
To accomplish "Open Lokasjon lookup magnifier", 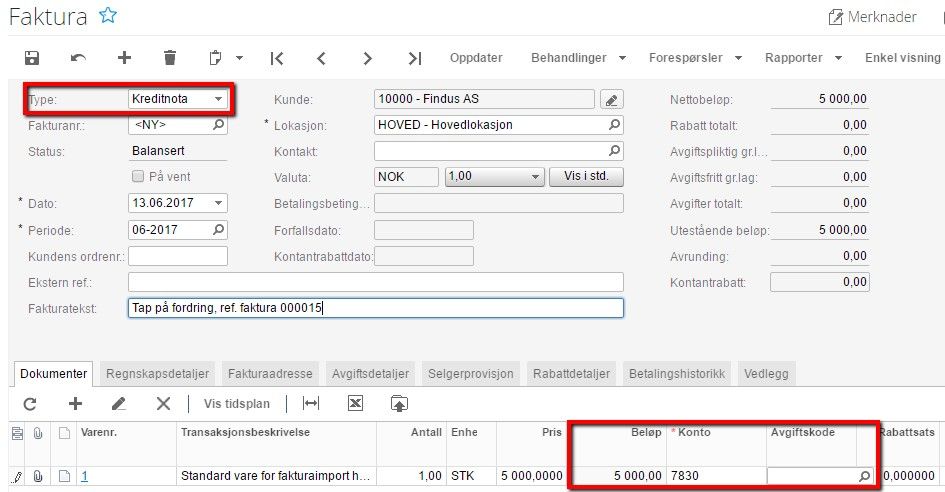I will tap(614, 125).
